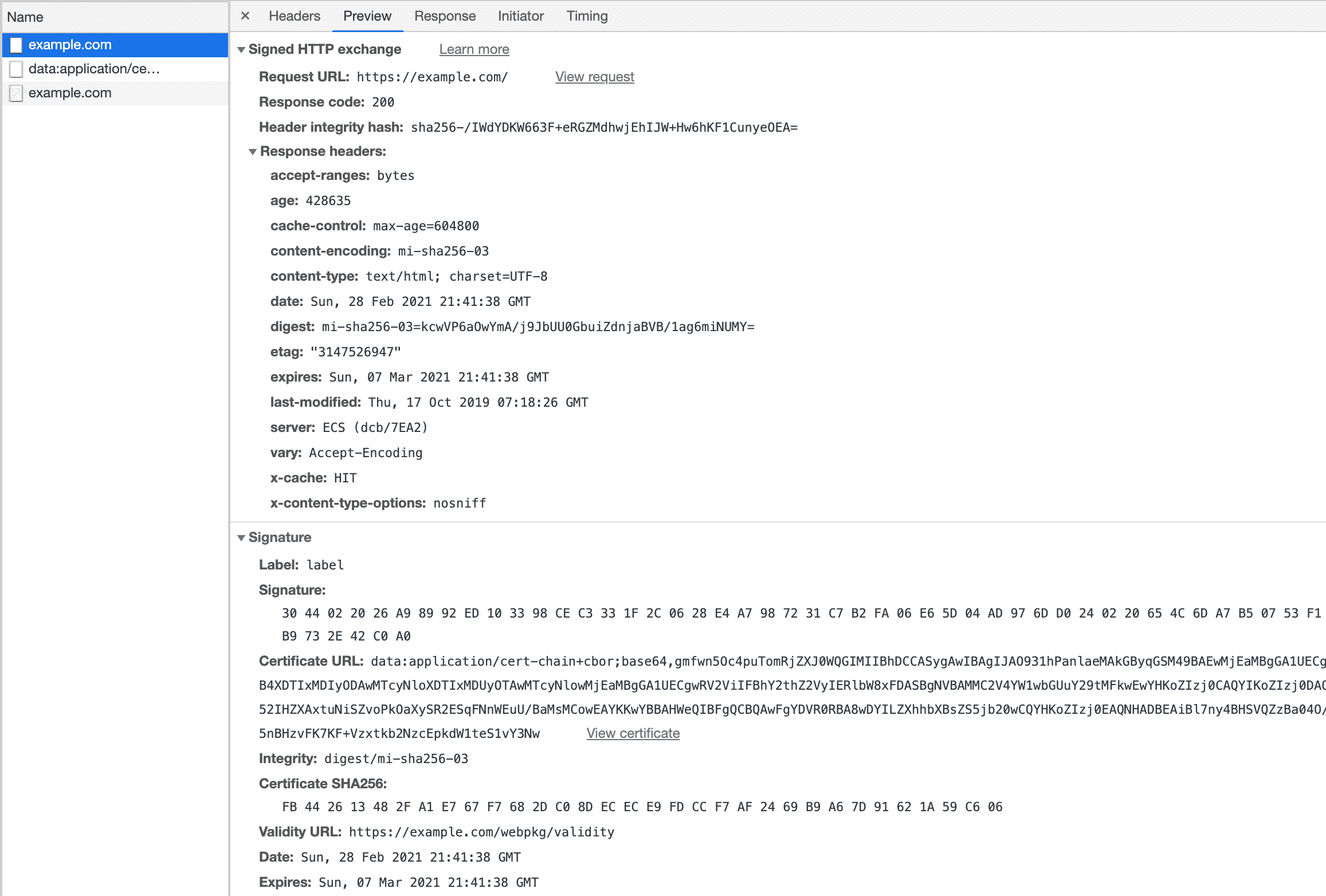Select the Preview tab
The width and height of the screenshot is (1326, 896).
(367, 16)
